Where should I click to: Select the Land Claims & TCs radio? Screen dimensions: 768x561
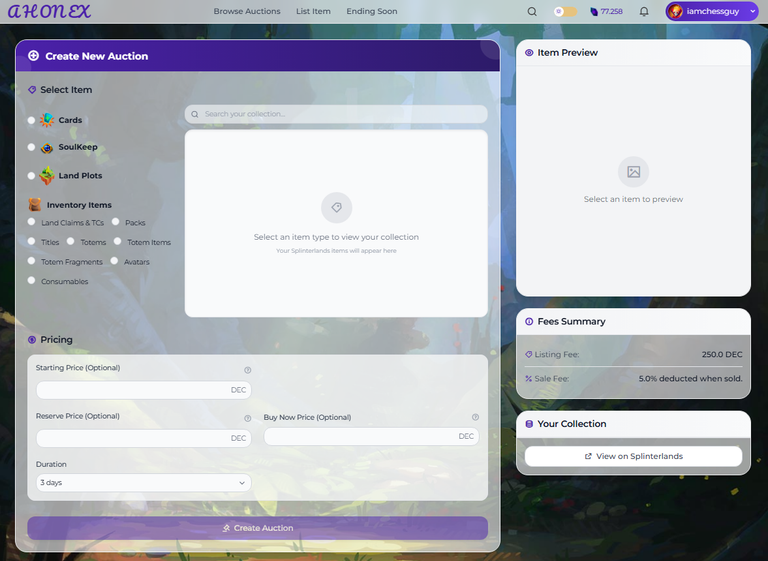[31, 222]
